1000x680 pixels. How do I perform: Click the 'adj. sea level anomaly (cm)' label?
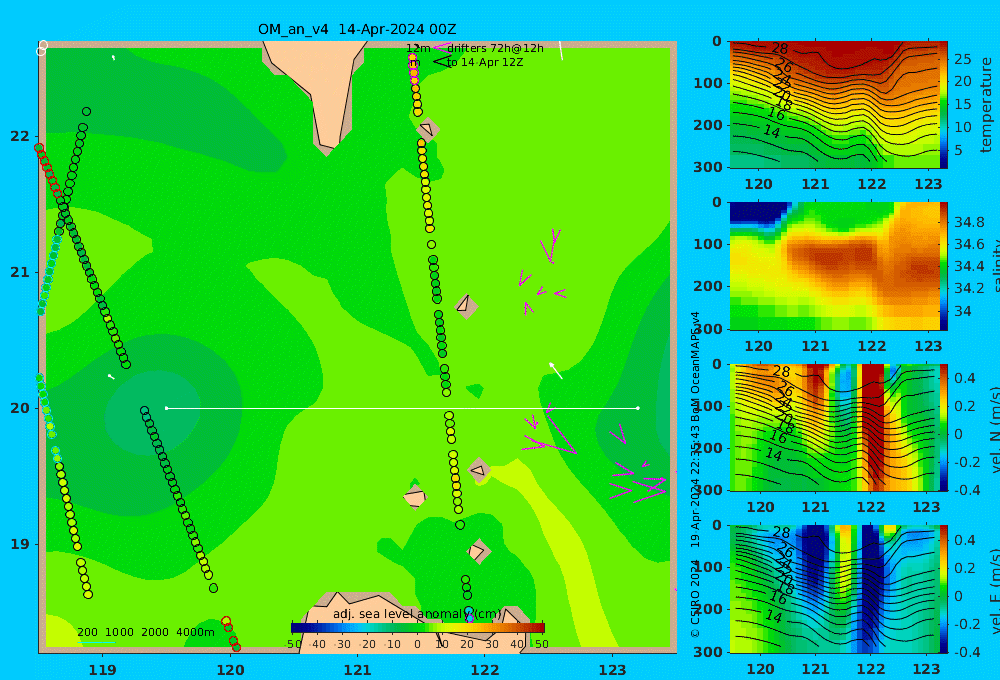[x=417, y=614]
